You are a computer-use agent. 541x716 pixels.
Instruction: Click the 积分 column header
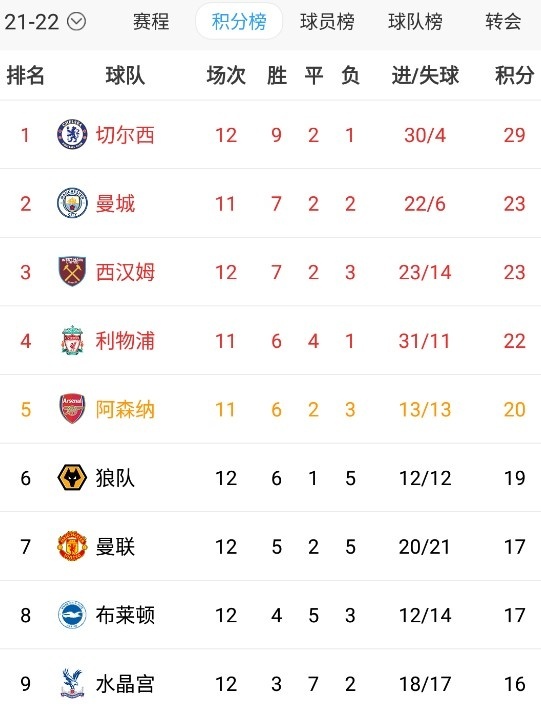[x=515, y=75]
